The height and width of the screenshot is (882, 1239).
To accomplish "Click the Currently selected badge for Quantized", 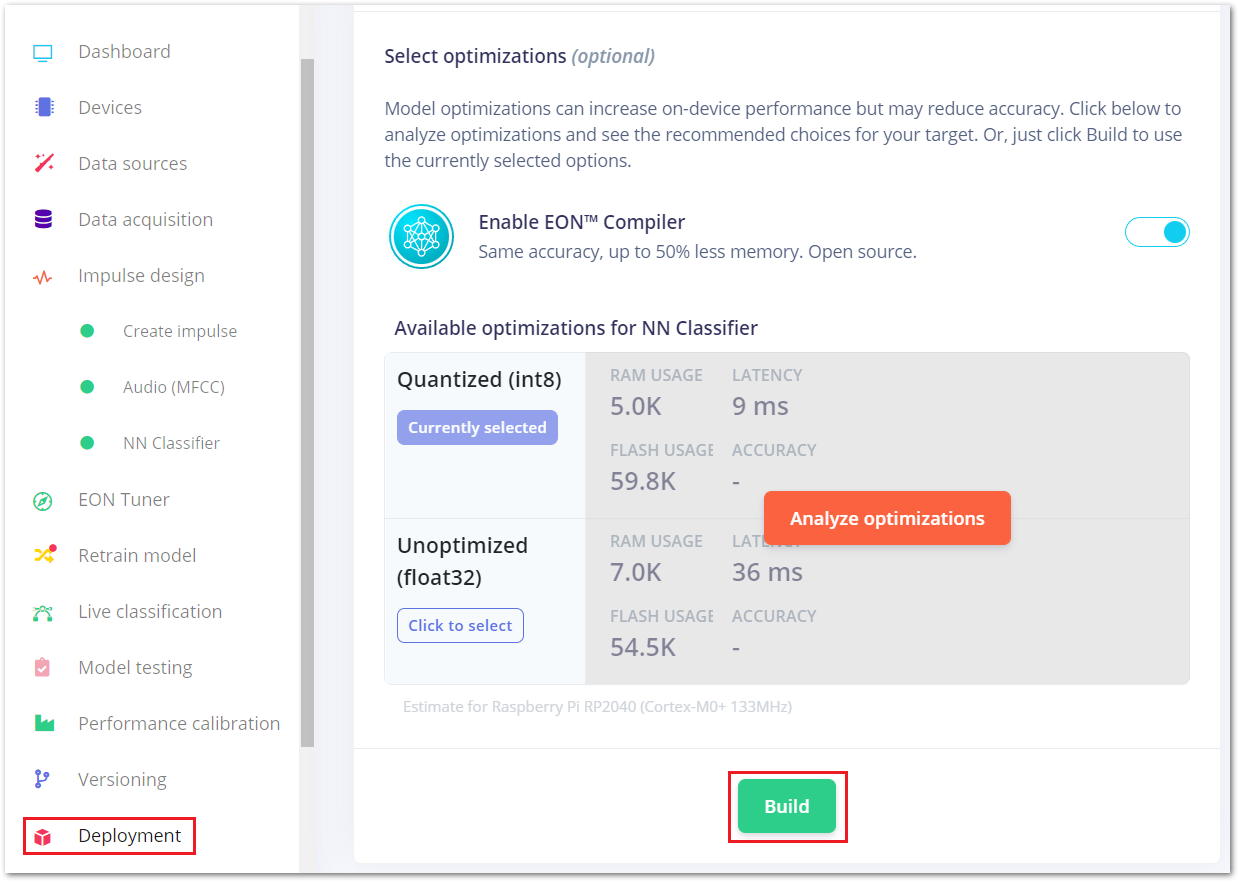I will (x=477, y=428).
